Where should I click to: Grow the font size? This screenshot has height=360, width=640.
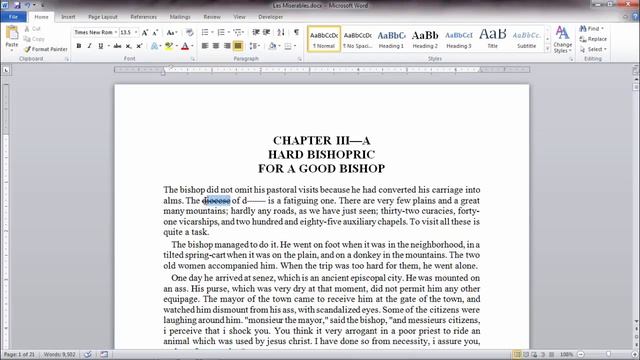144,32
